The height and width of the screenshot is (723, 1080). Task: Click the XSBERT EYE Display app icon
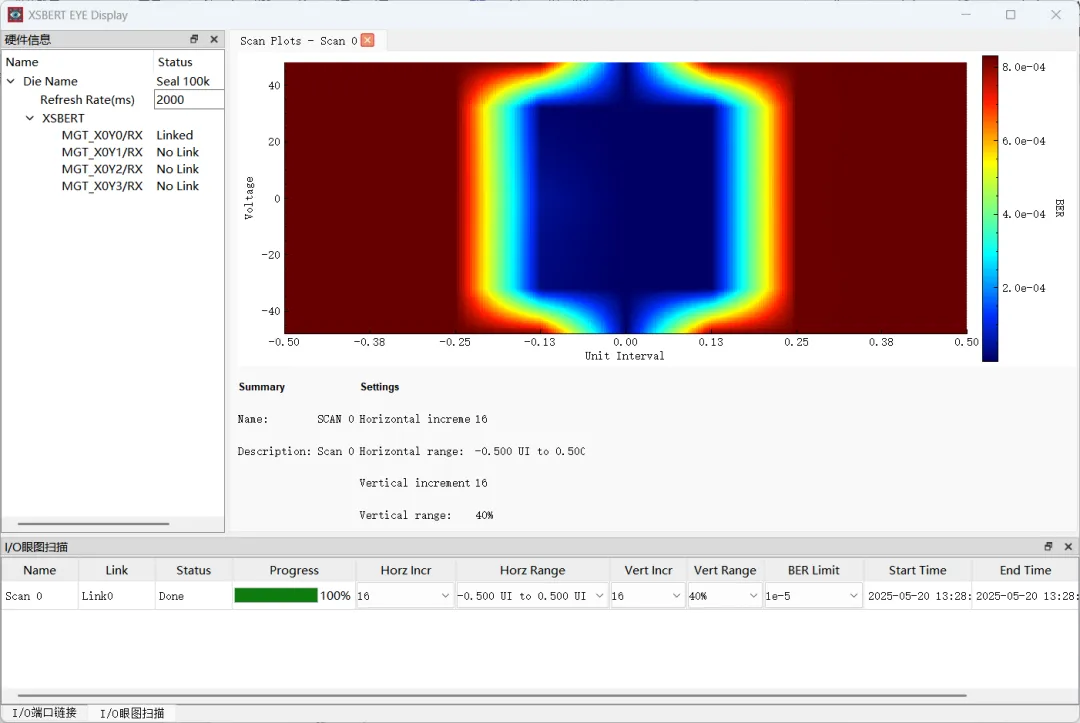[x=15, y=14]
